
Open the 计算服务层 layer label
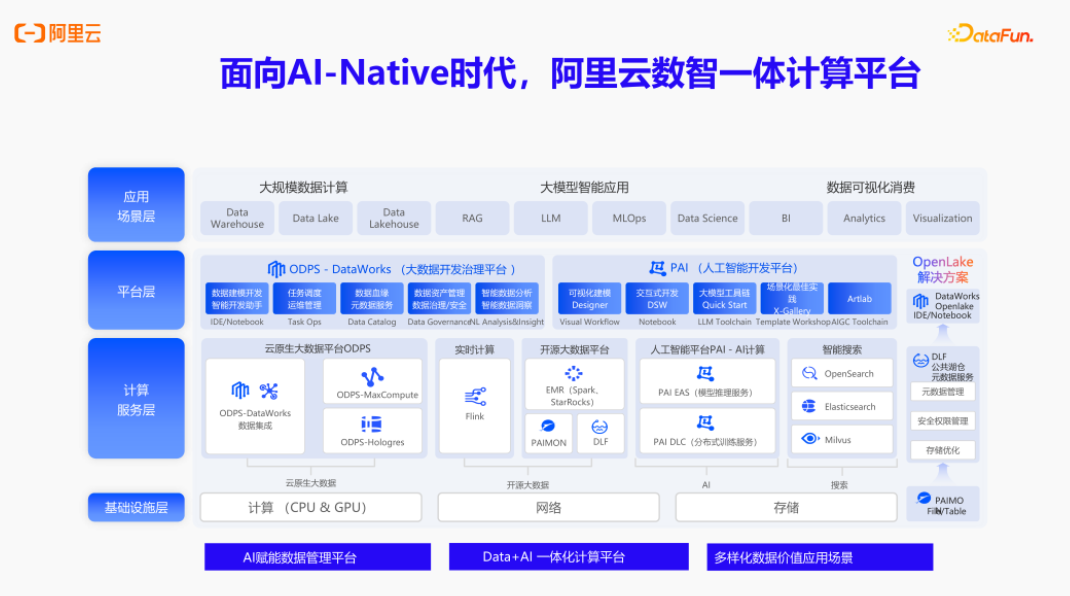(x=136, y=399)
